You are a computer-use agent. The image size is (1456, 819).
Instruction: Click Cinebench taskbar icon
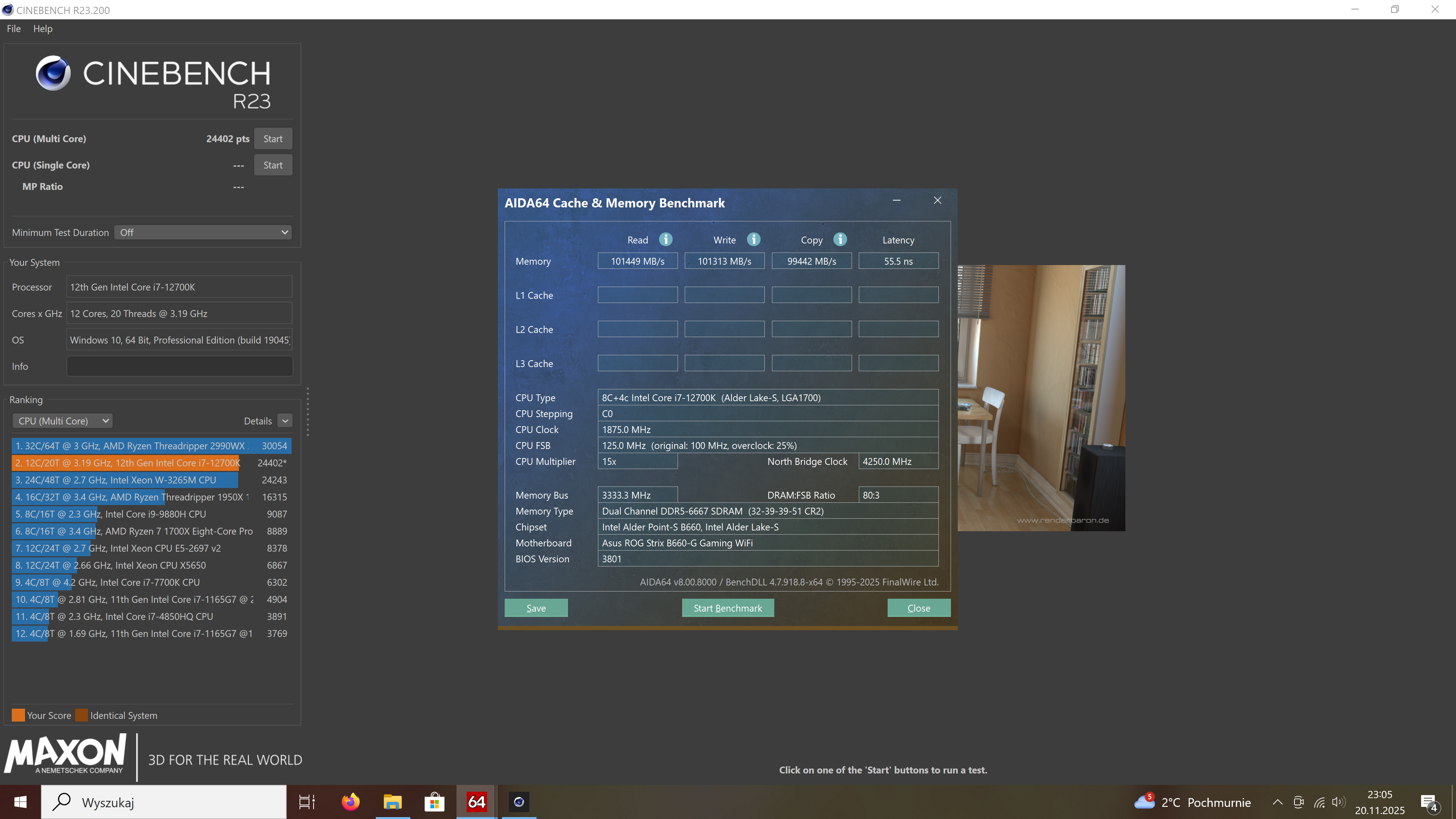coord(518,802)
